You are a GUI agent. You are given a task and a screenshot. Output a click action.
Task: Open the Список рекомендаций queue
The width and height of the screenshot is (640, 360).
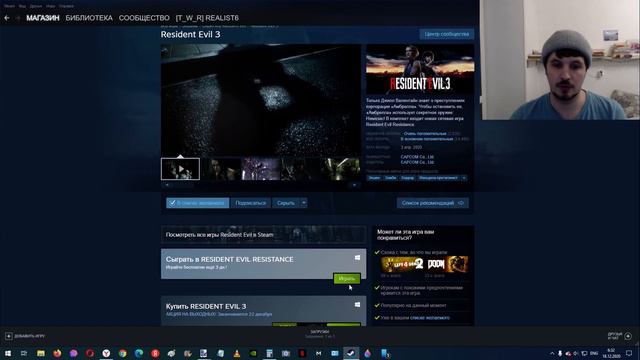pyautogui.click(x=433, y=203)
